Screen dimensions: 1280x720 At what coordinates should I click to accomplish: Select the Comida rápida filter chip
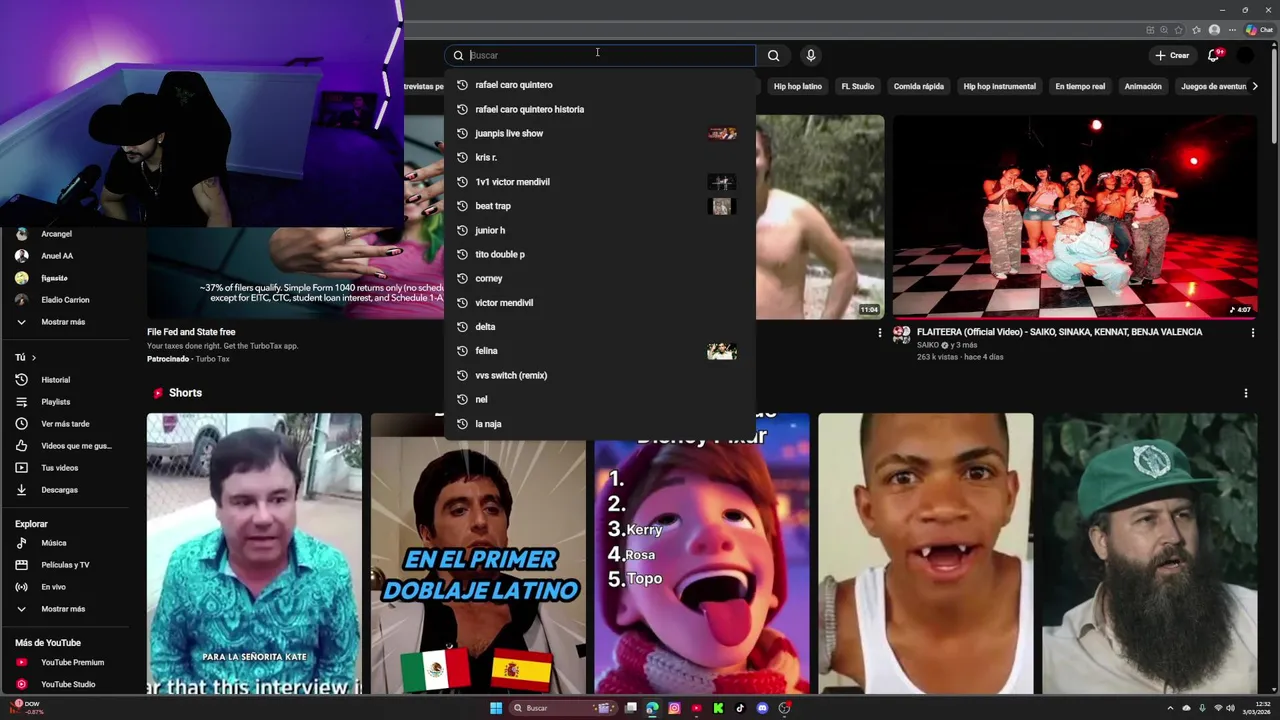click(918, 87)
